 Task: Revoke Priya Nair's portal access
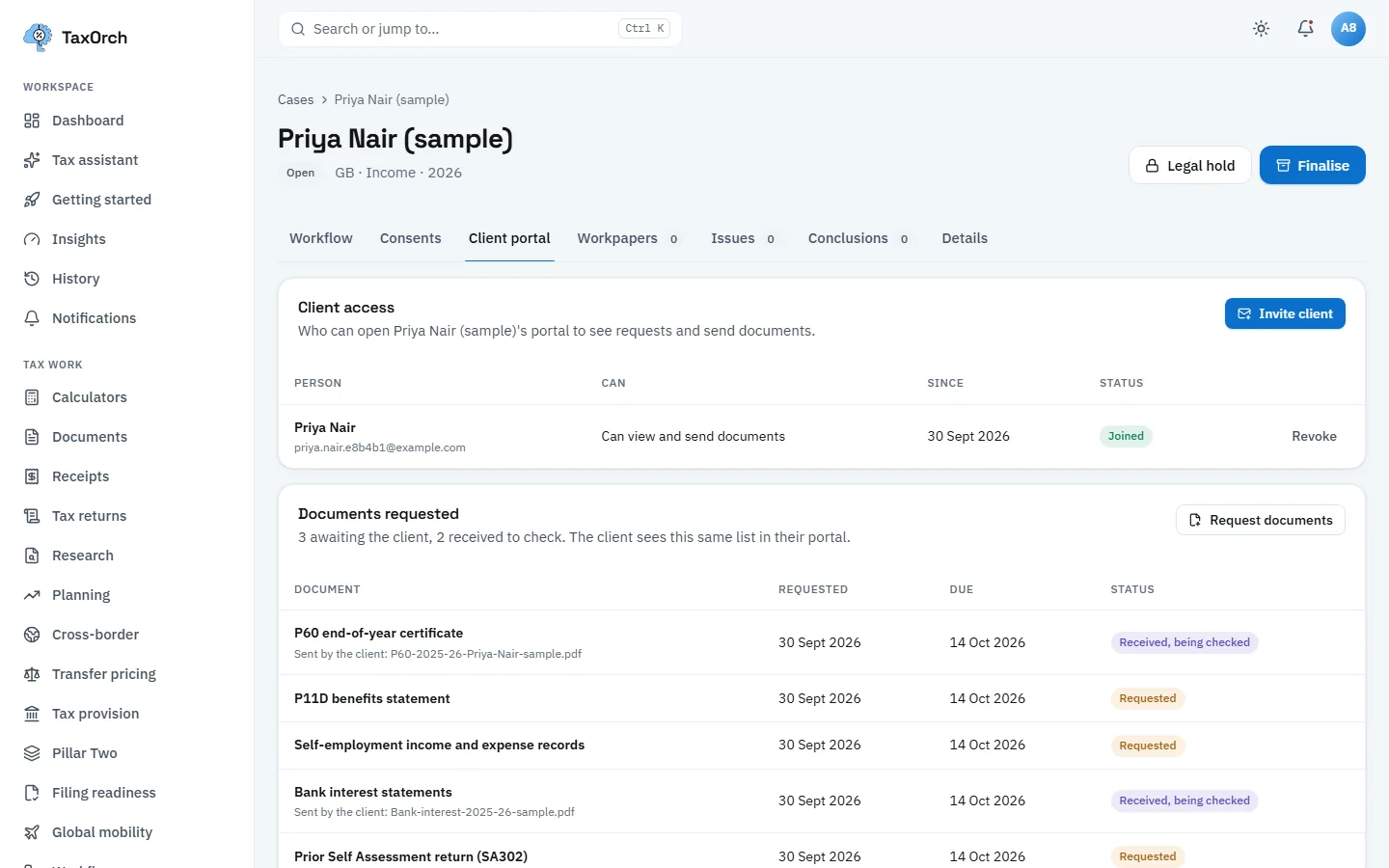click(x=1314, y=437)
